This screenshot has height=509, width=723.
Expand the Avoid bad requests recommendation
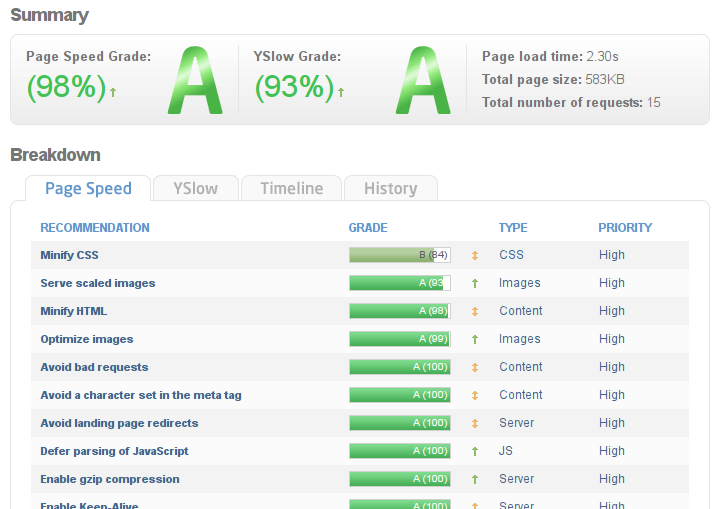pyautogui.click(x=94, y=367)
